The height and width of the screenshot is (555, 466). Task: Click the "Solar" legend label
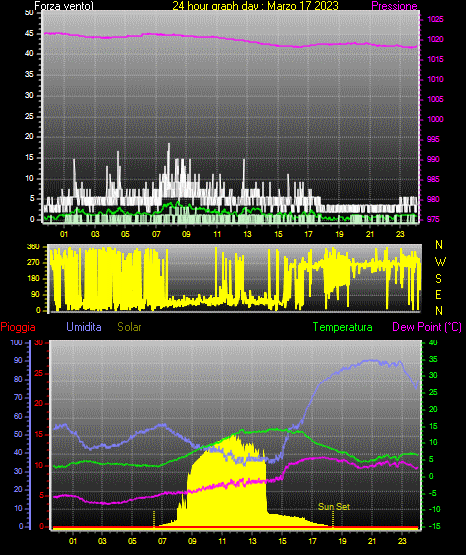tap(129, 327)
